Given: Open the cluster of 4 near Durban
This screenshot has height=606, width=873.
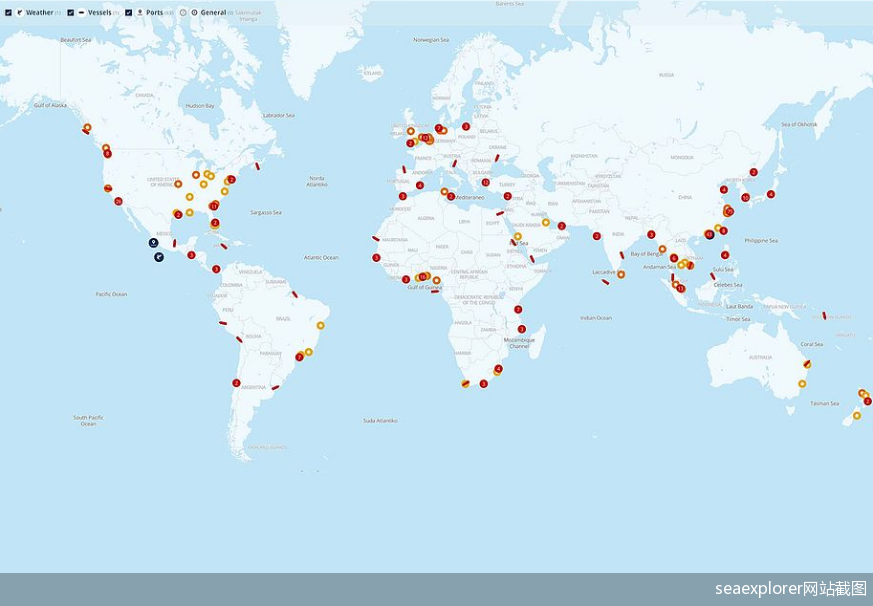Looking at the screenshot, I should tap(498, 369).
